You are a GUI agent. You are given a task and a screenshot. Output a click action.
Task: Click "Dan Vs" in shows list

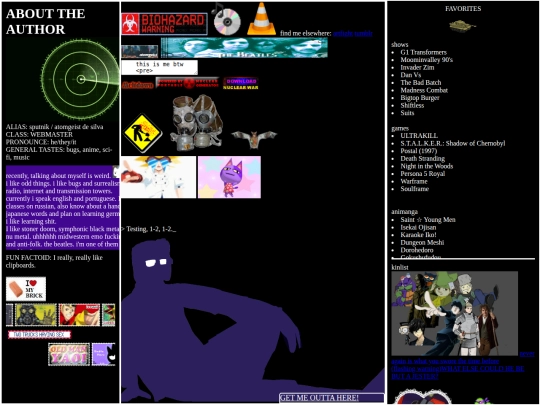(411, 75)
